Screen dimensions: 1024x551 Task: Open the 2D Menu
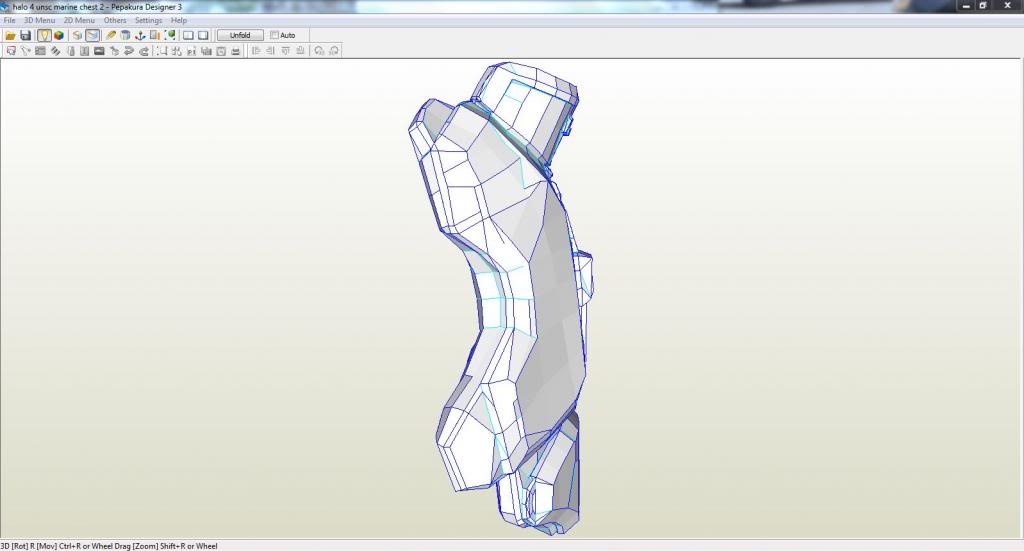[x=79, y=20]
